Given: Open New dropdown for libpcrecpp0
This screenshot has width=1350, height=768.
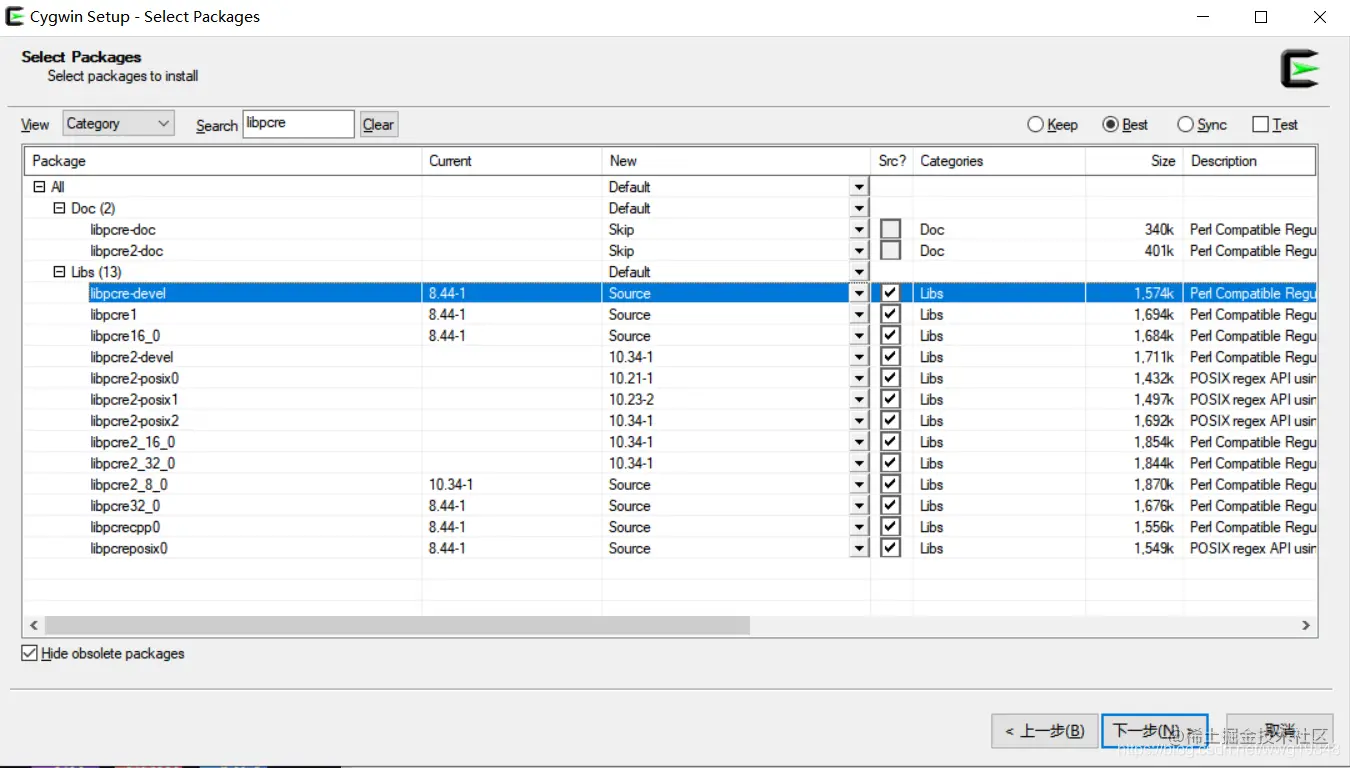Looking at the screenshot, I should 859,527.
